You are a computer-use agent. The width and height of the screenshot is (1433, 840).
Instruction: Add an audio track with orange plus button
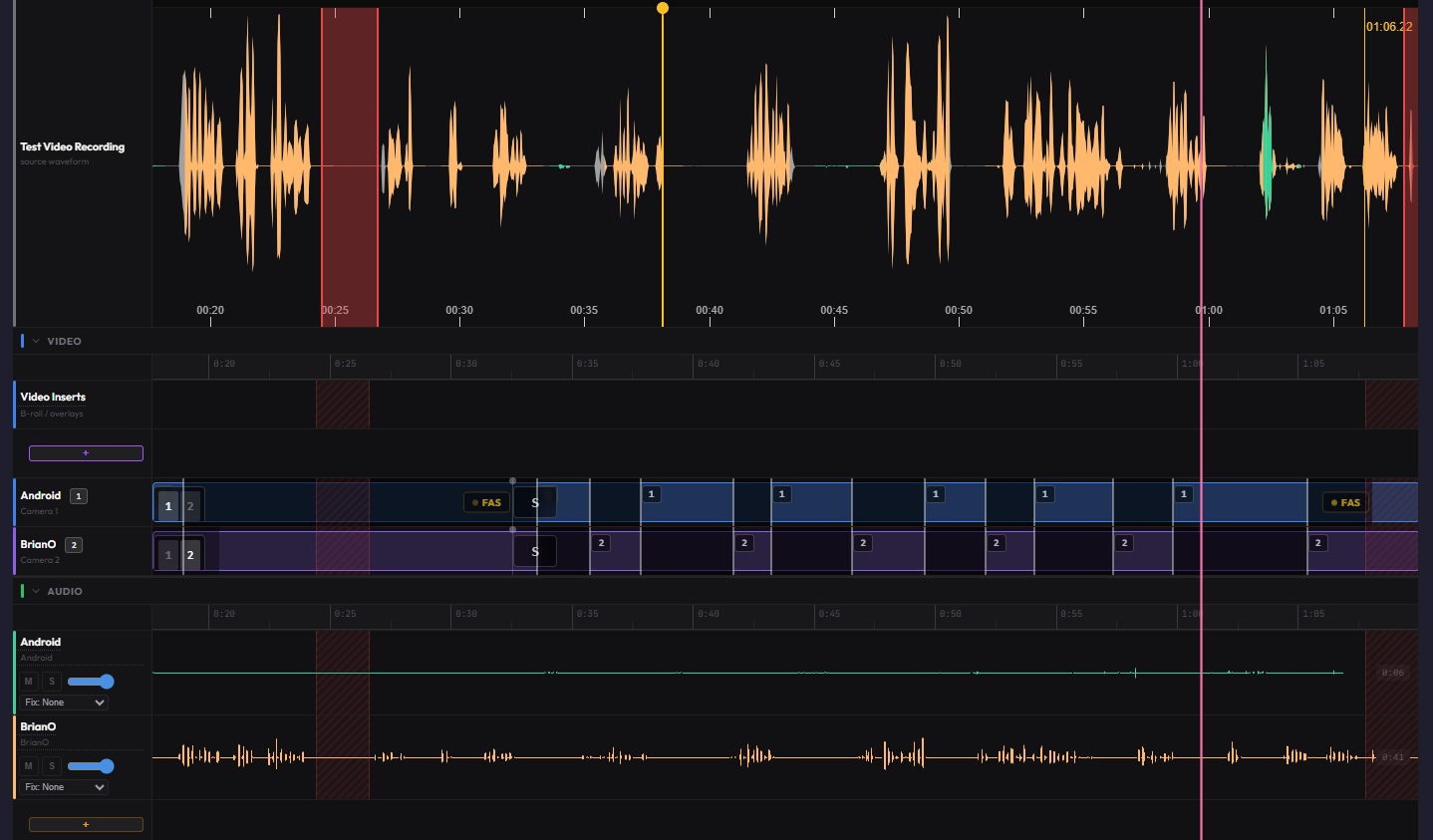tap(86, 824)
